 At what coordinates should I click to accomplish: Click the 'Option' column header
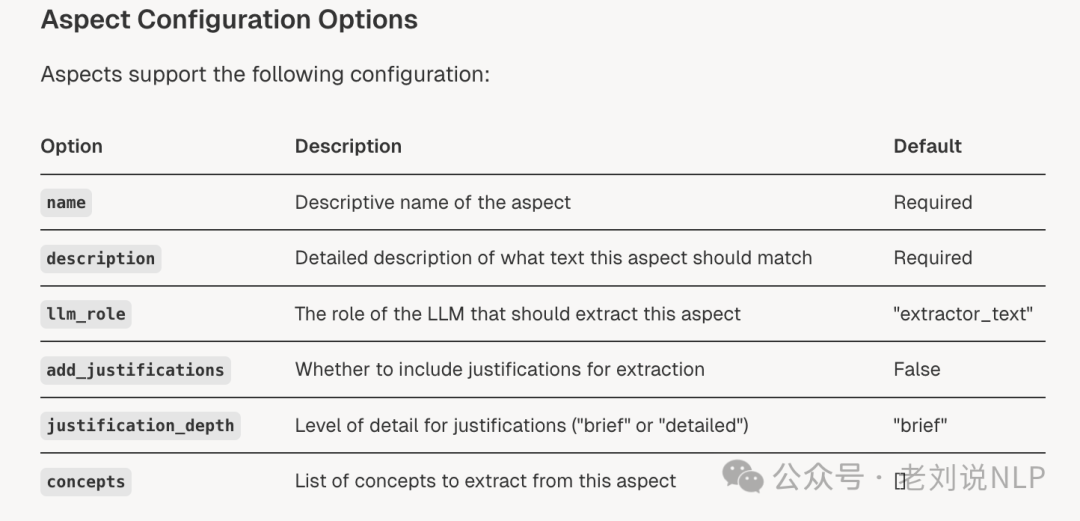(72, 146)
